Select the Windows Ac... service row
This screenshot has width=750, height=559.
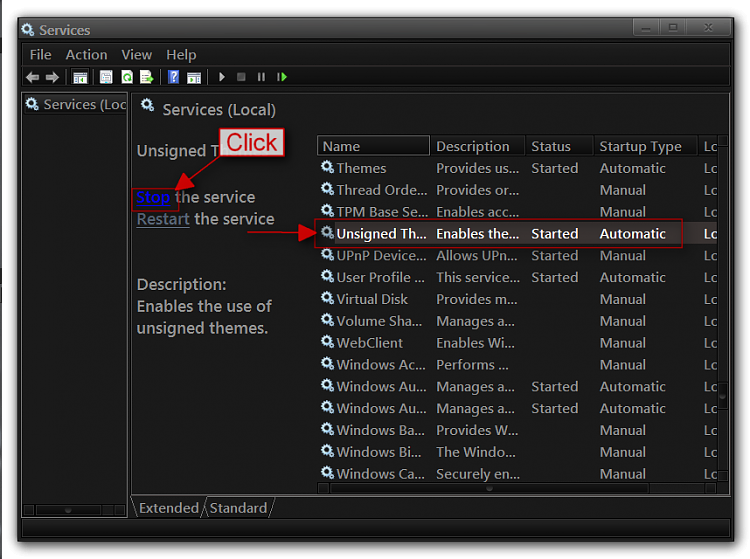(x=518, y=365)
